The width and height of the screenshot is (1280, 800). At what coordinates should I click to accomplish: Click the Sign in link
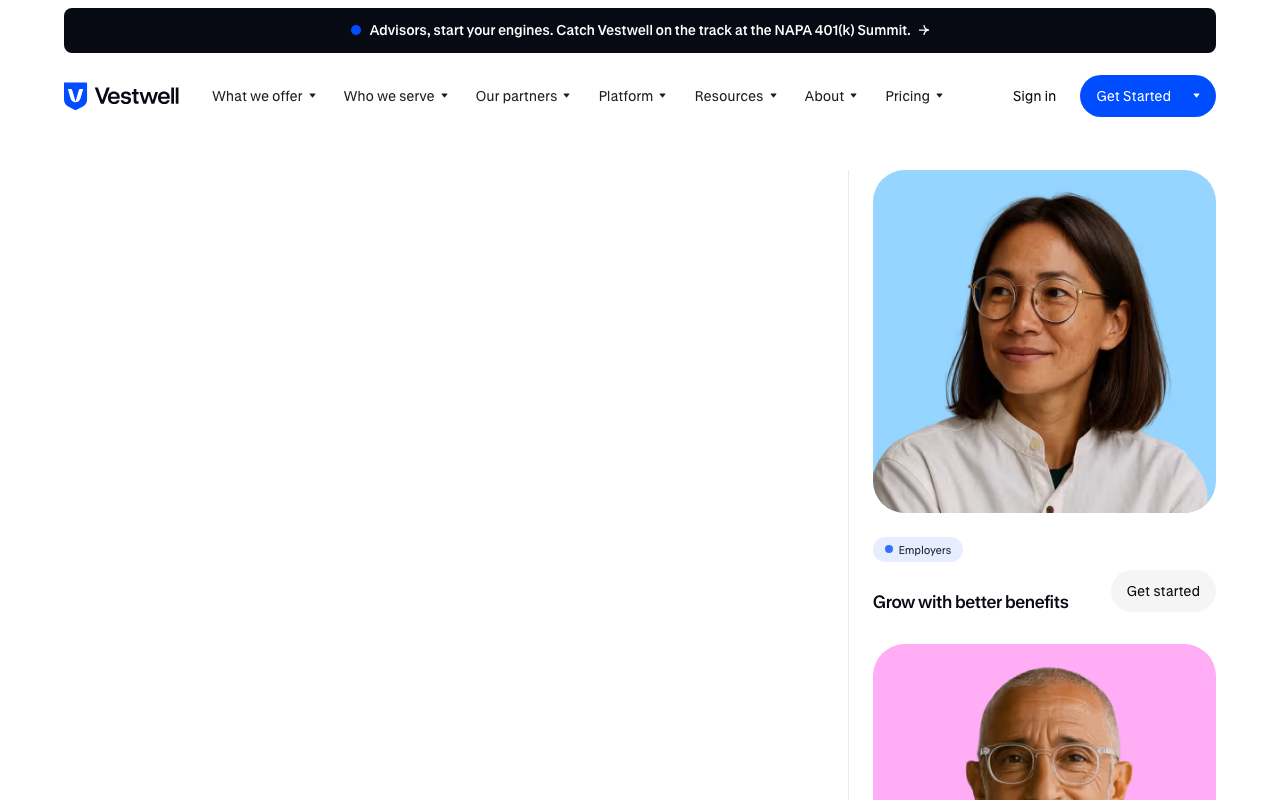coord(1034,96)
